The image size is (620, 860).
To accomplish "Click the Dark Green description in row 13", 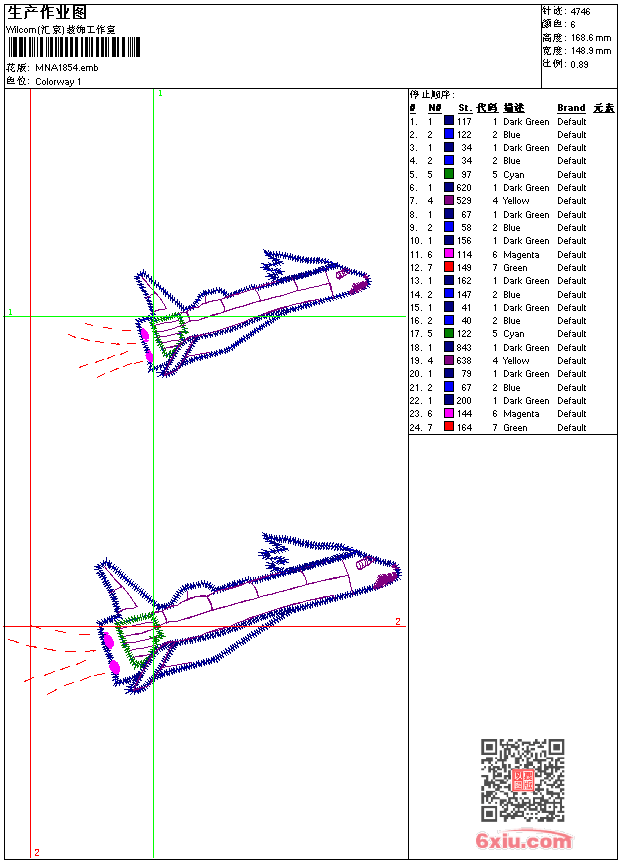I will (526, 281).
